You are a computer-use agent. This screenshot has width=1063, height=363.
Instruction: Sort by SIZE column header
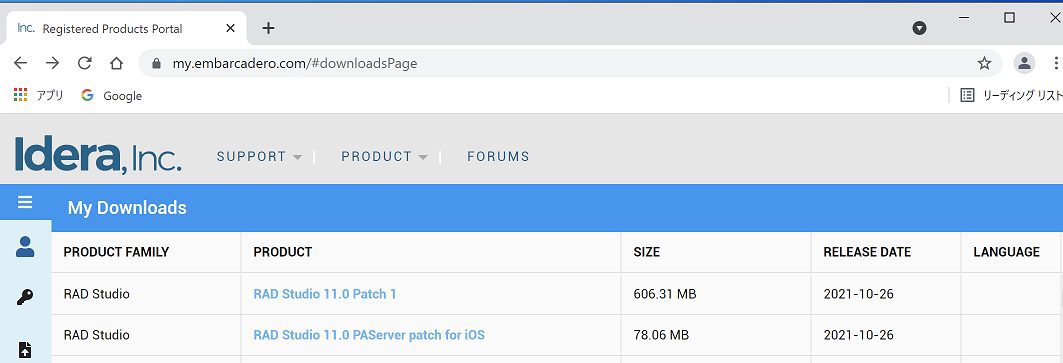(647, 252)
